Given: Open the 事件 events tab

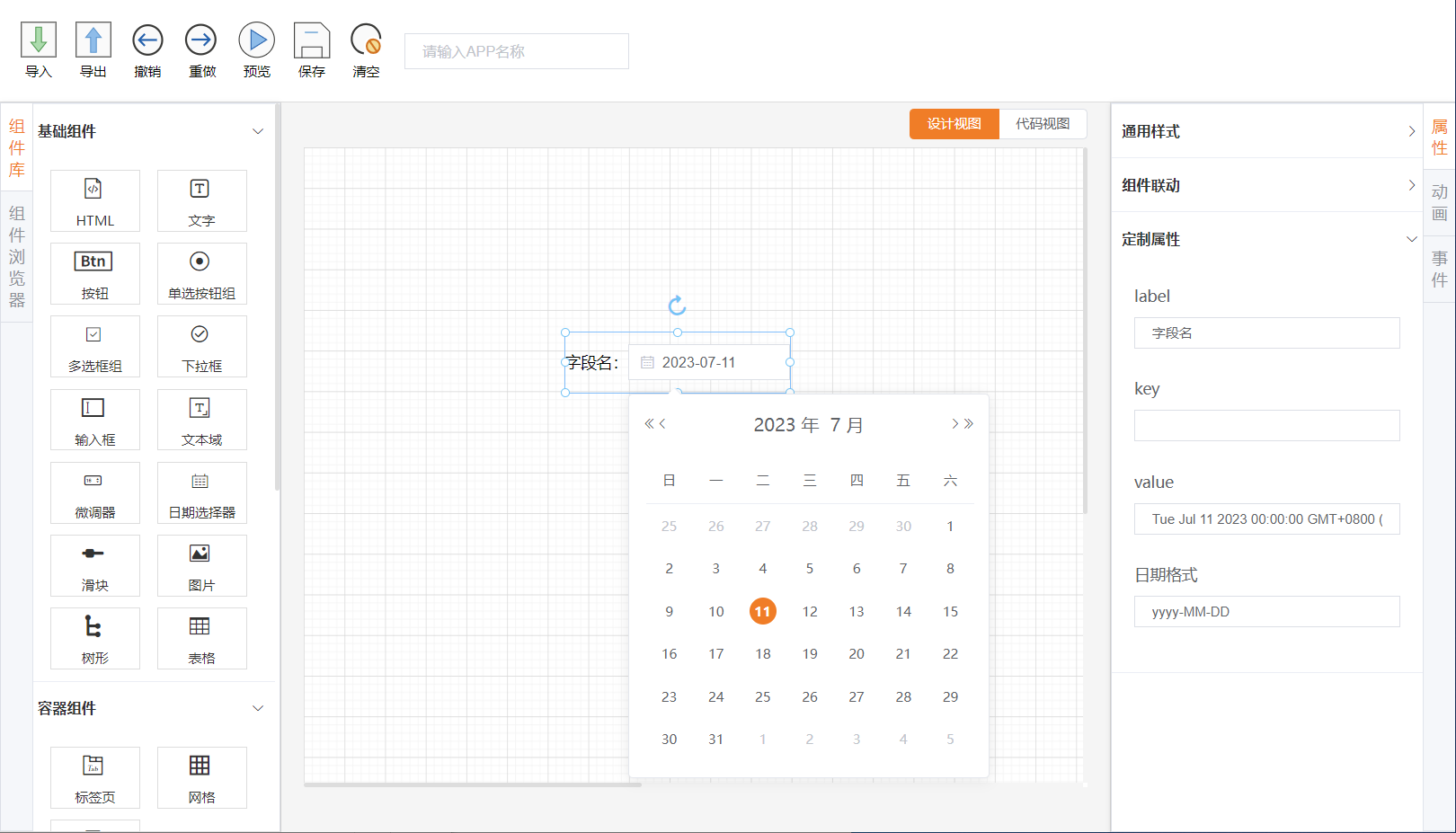Looking at the screenshot, I should pos(1440,269).
